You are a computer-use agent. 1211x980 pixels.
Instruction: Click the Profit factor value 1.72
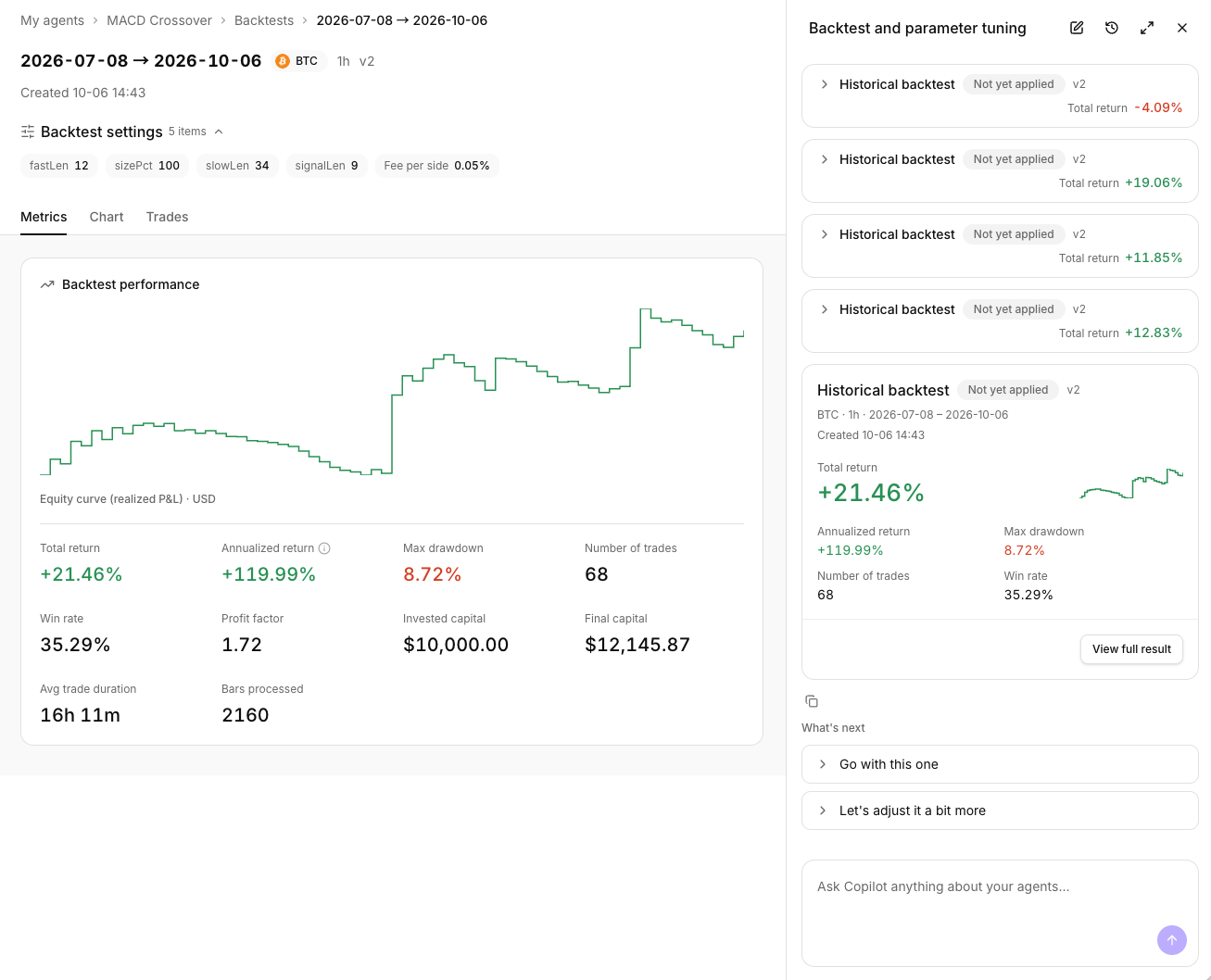(x=242, y=645)
